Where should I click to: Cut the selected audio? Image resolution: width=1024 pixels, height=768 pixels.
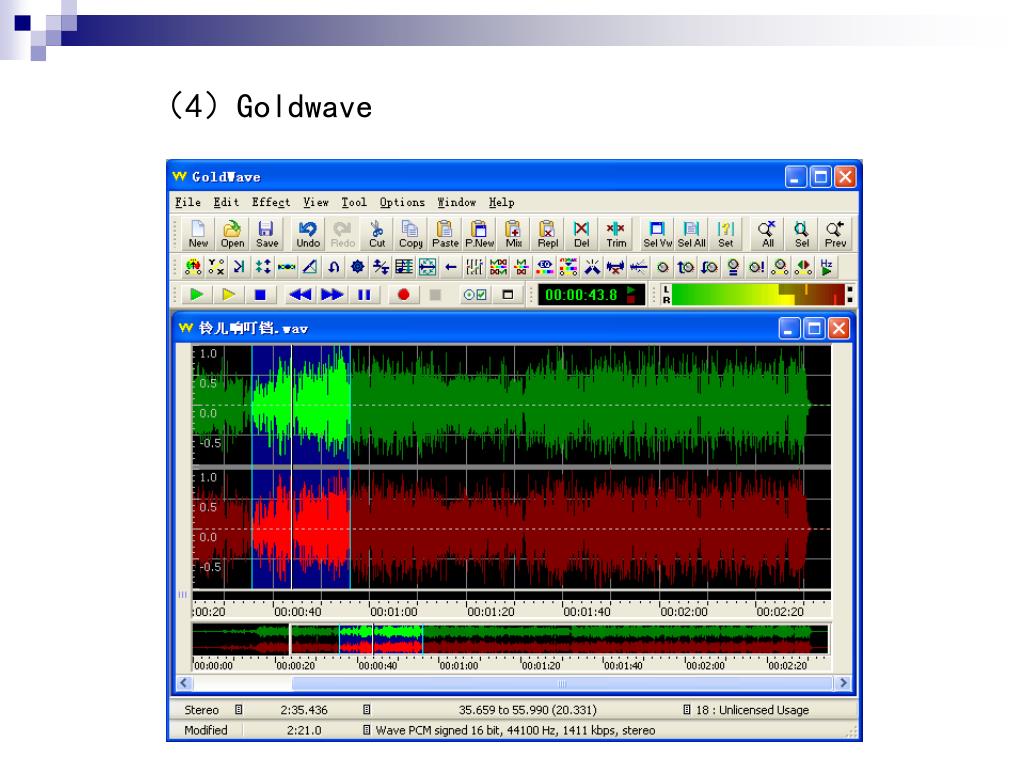[377, 234]
